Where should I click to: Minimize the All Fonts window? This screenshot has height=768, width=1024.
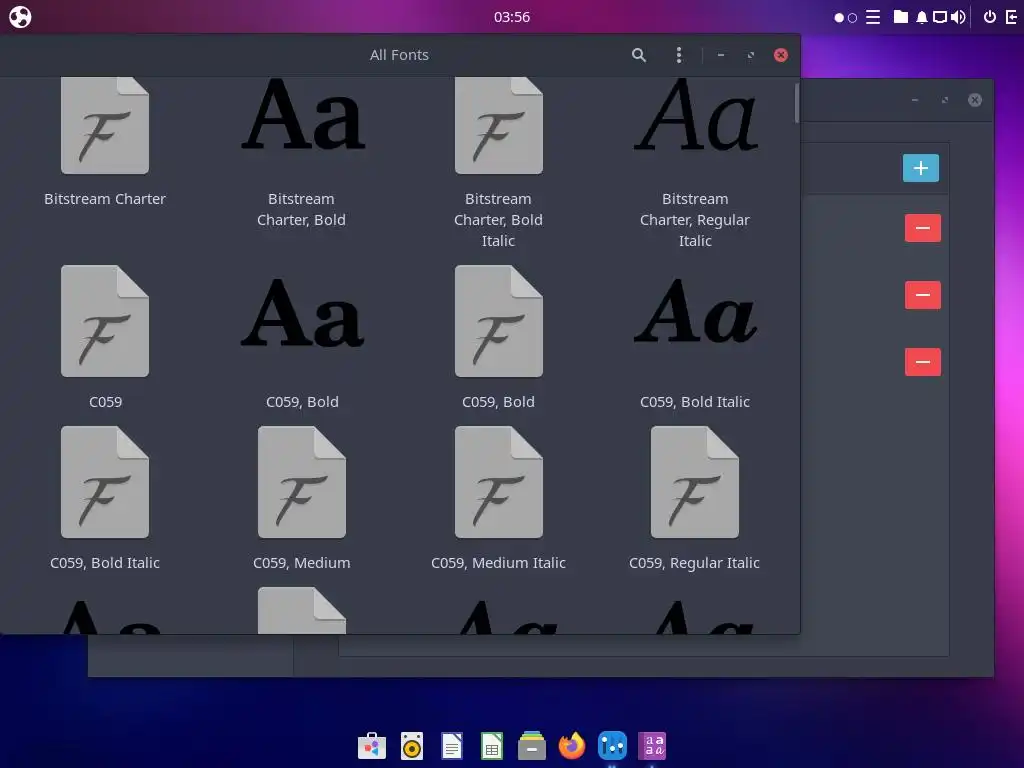(721, 56)
